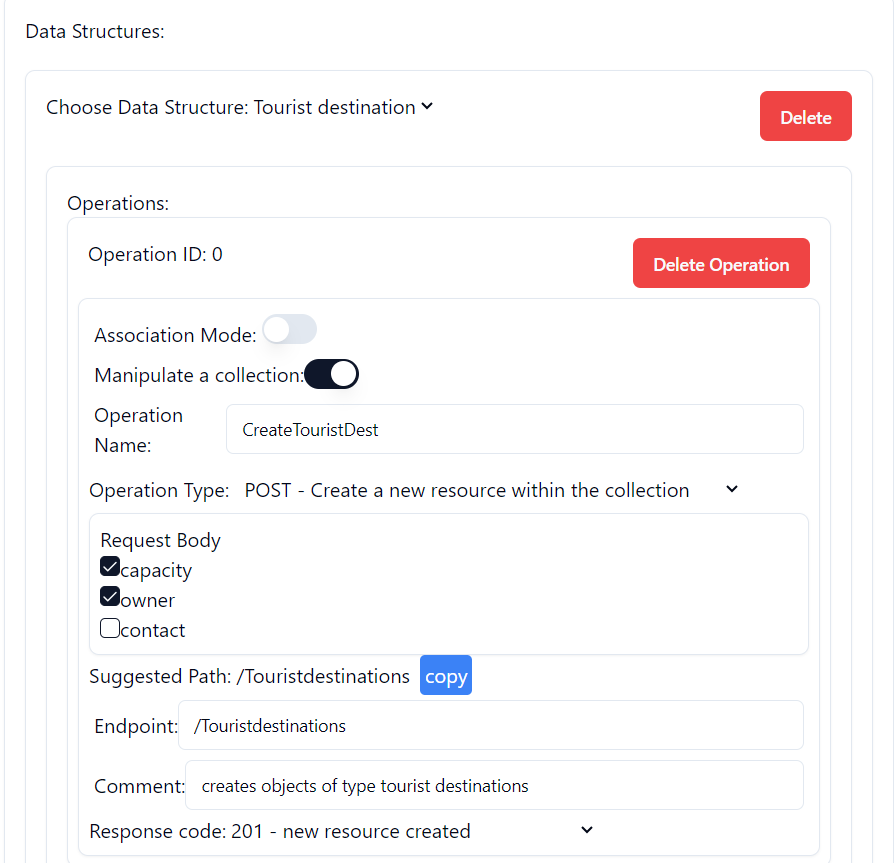Turn off Manipulate a collection toggle

331,375
